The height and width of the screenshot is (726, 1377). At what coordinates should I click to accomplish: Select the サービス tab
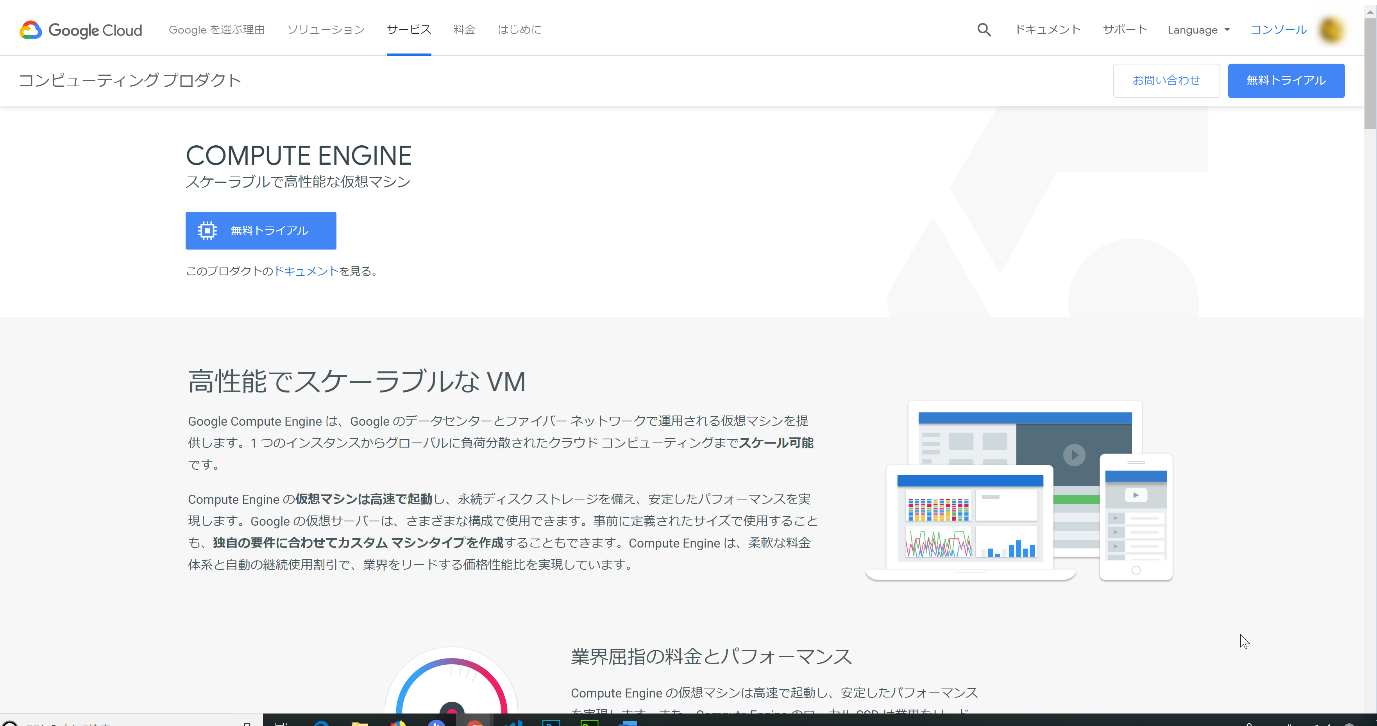pos(409,30)
